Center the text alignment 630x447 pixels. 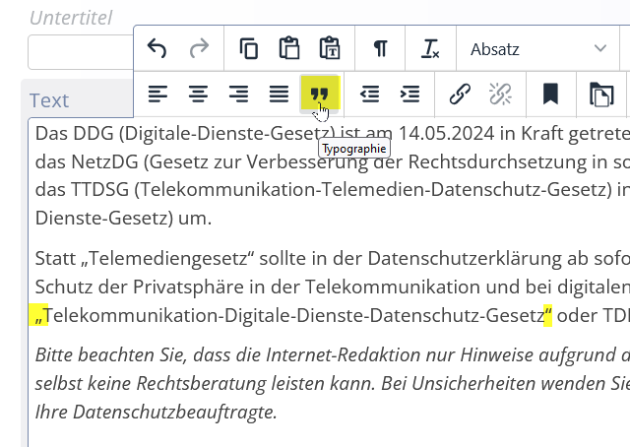point(198,94)
